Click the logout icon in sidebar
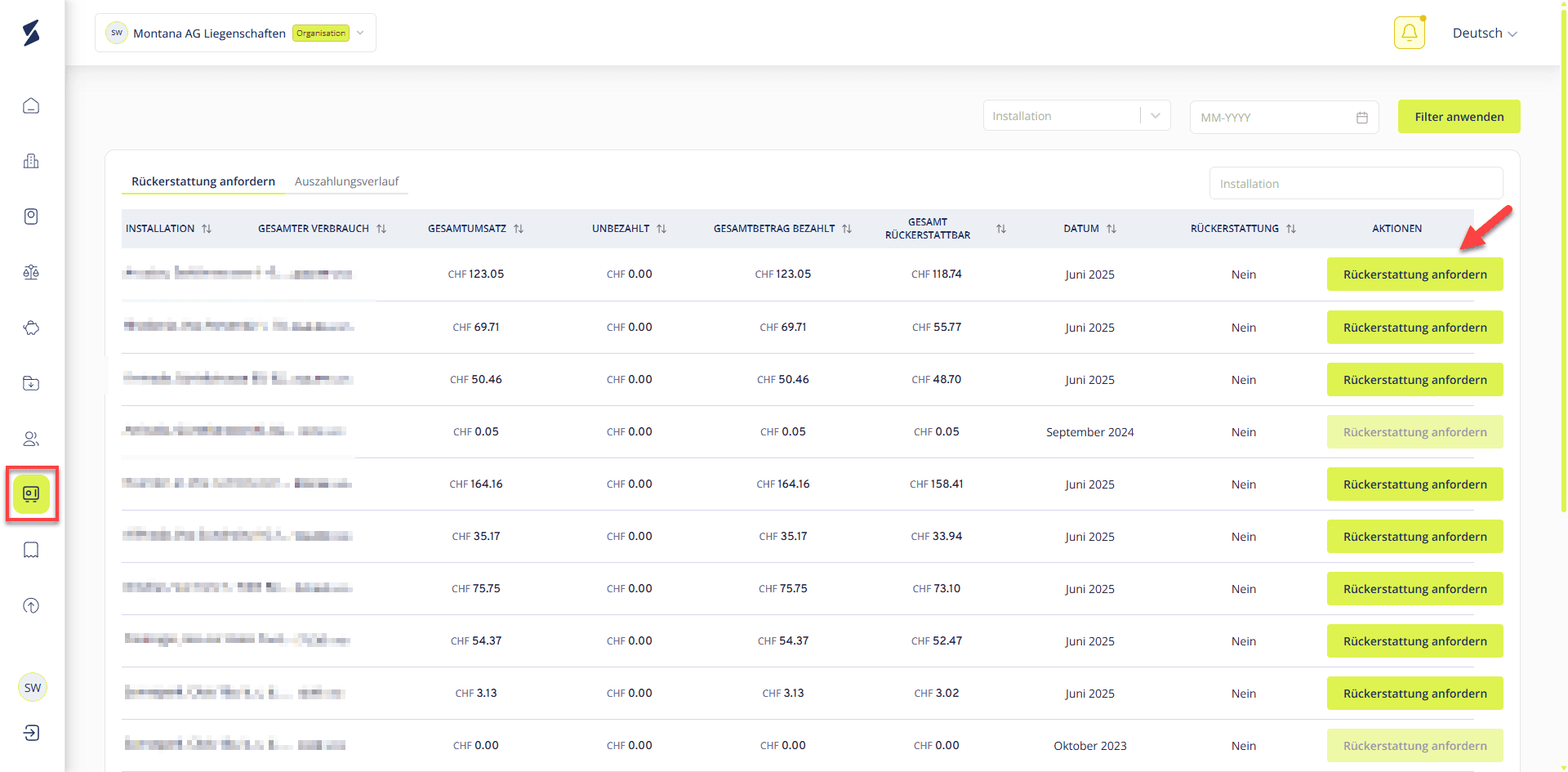The height and width of the screenshot is (772, 1568). click(x=31, y=733)
